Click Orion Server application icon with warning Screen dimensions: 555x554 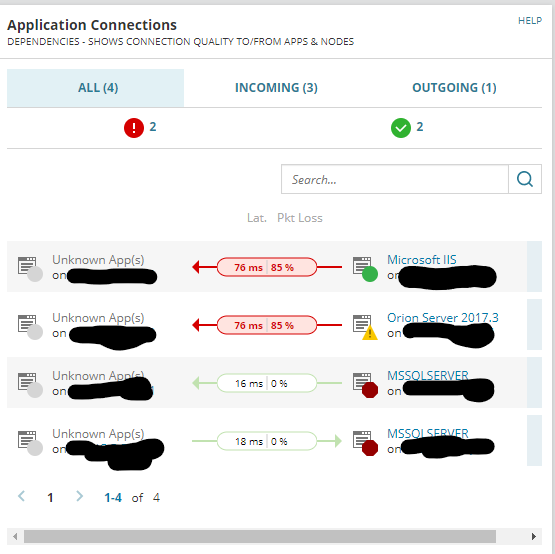coord(365,327)
